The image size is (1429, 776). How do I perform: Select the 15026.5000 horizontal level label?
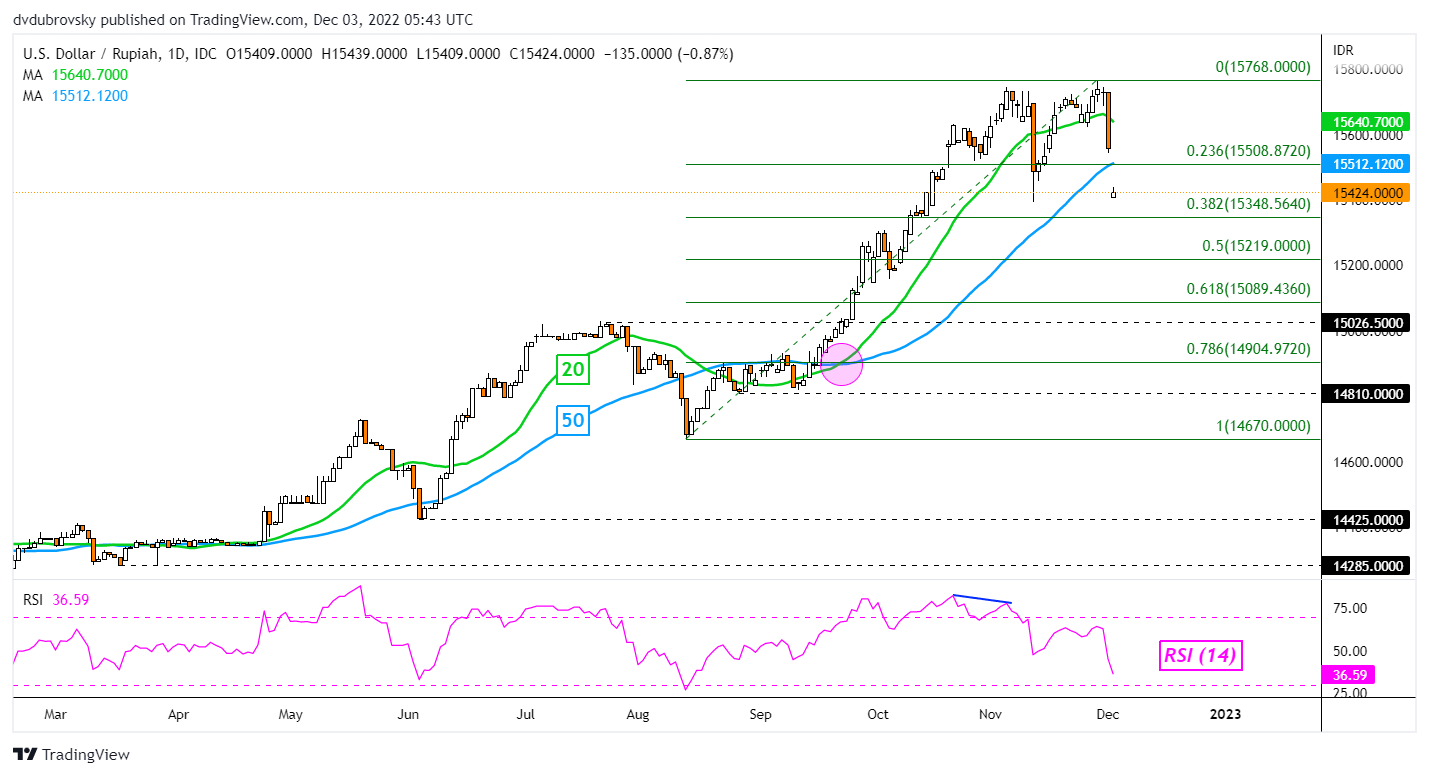1366,323
